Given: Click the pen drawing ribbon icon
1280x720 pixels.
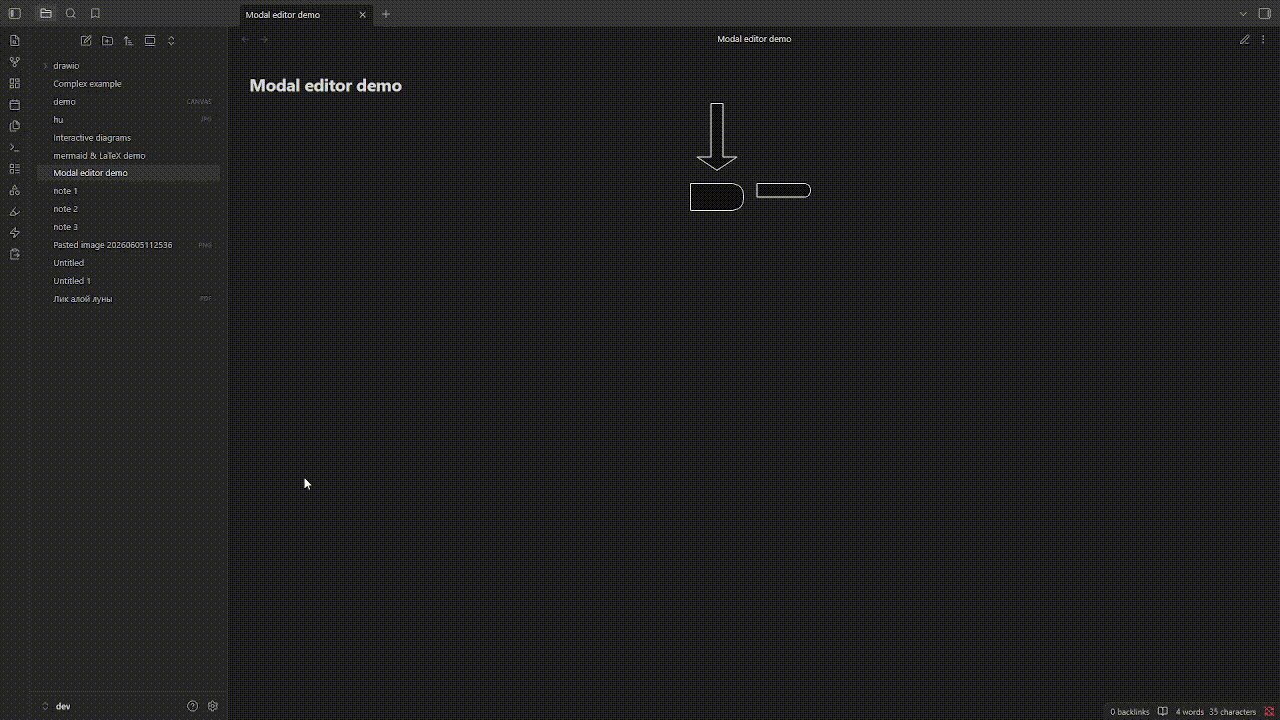Looking at the screenshot, I should [14, 211].
